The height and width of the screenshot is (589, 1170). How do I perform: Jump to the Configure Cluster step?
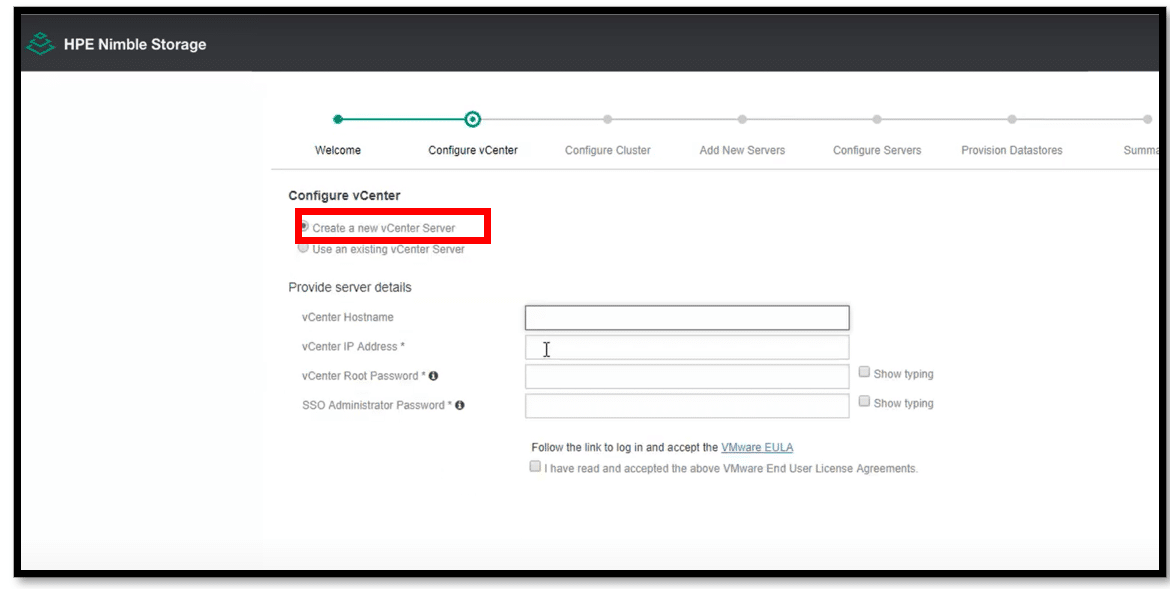[607, 150]
